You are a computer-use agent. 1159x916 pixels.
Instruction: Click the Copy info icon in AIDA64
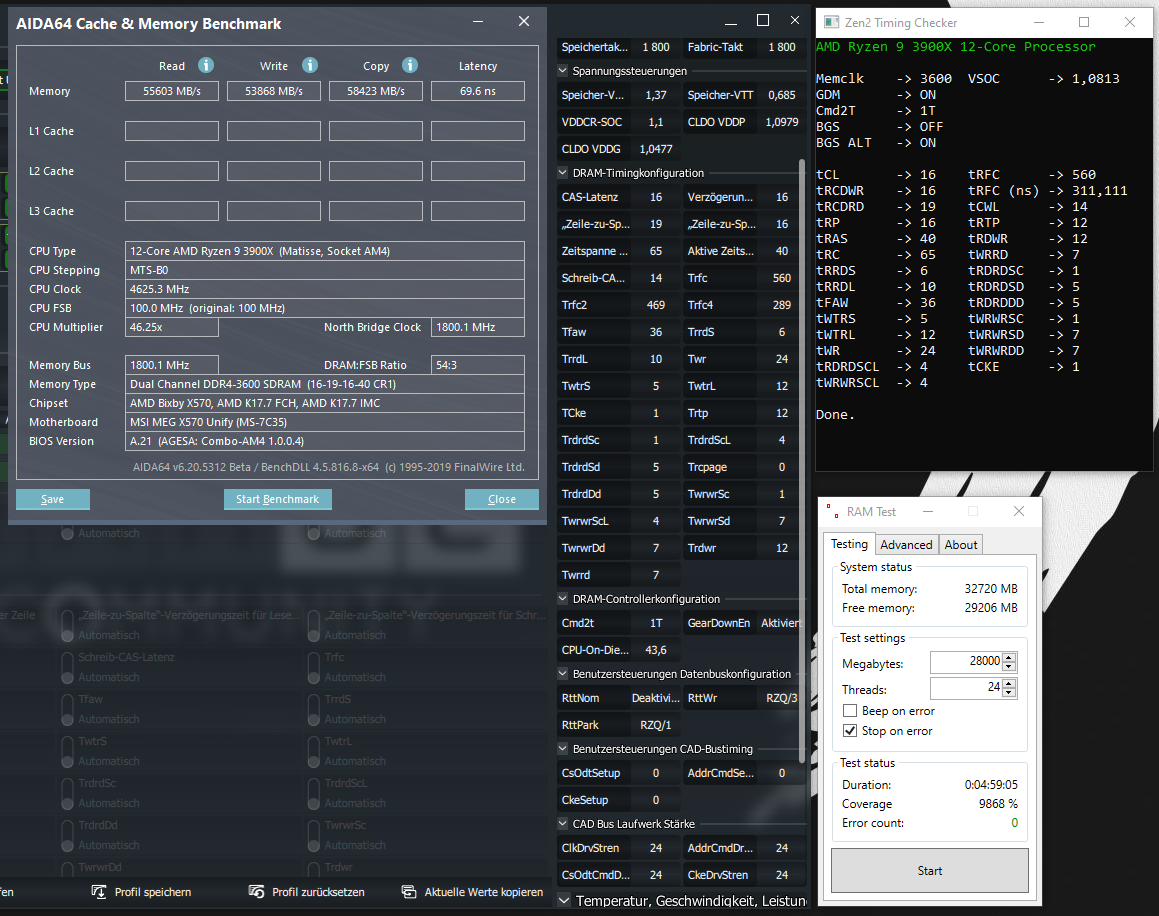[409, 65]
